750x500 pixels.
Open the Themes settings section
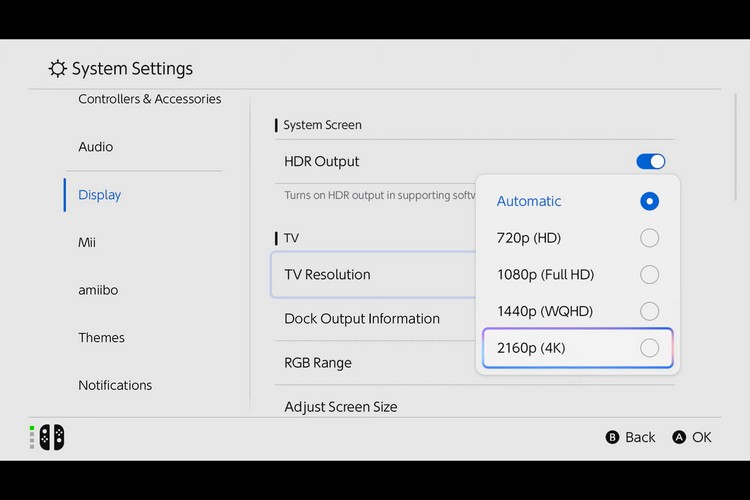(101, 338)
